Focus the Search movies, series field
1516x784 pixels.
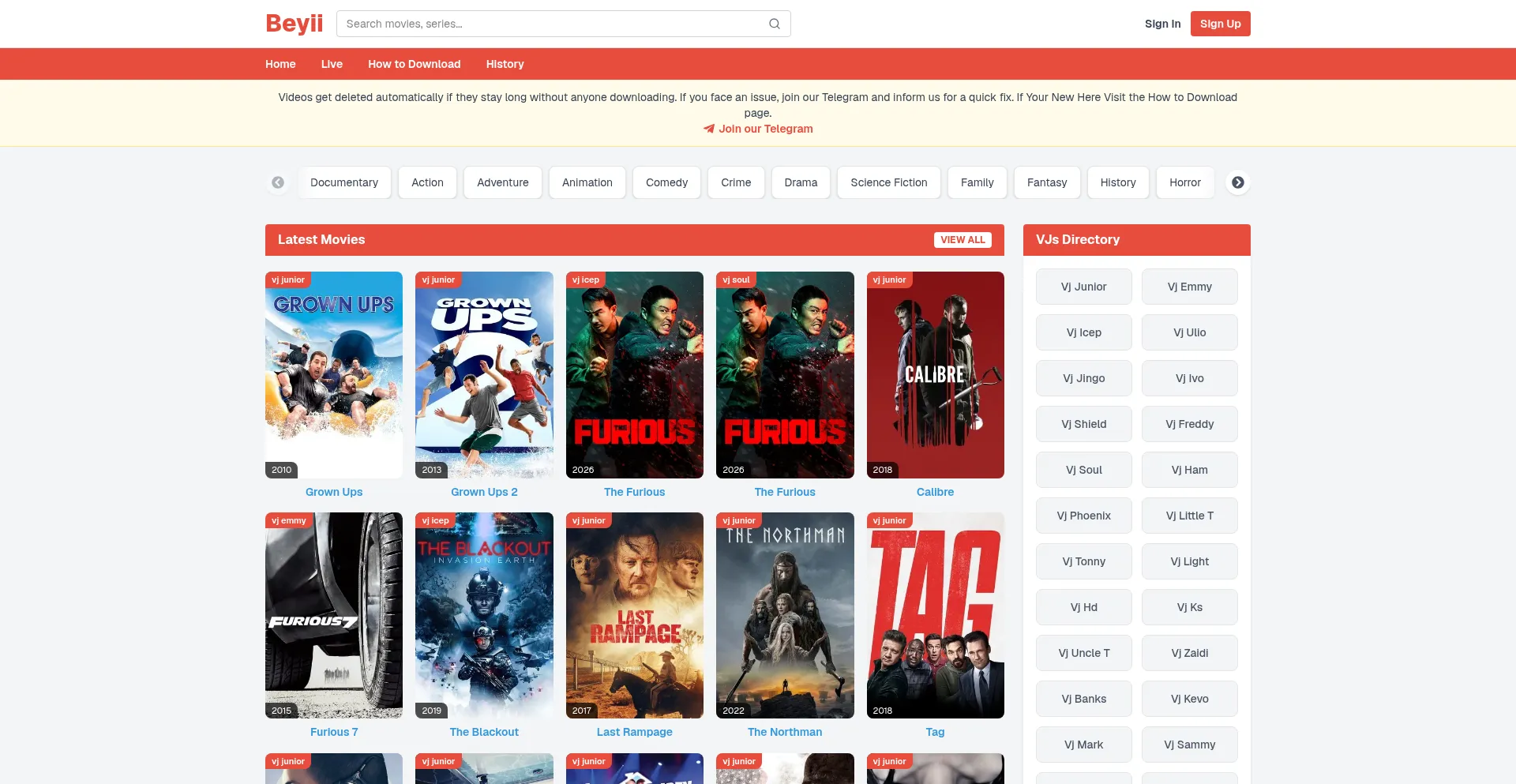564,24
